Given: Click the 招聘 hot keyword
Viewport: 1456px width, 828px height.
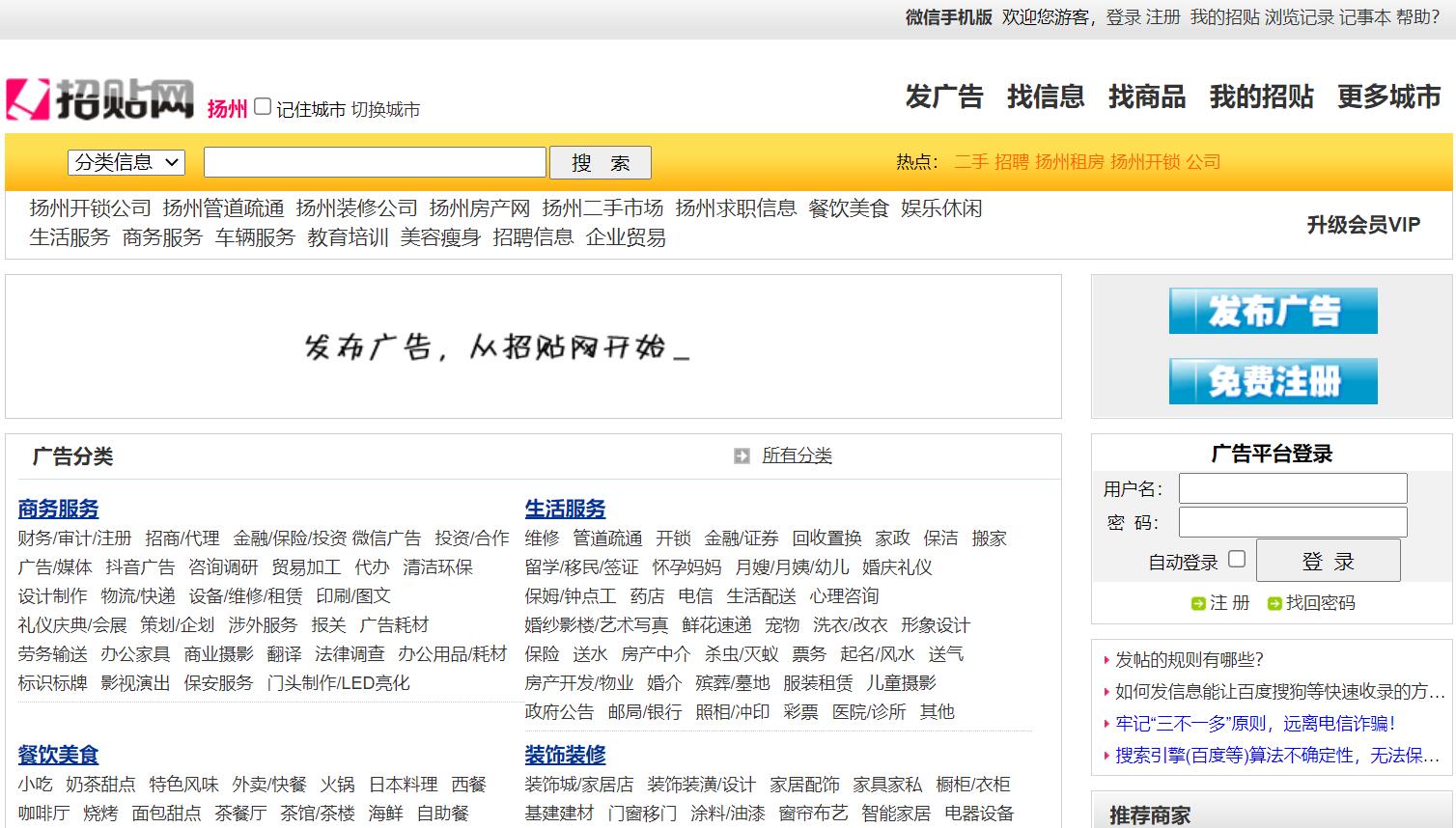Looking at the screenshot, I should tap(1012, 162).
